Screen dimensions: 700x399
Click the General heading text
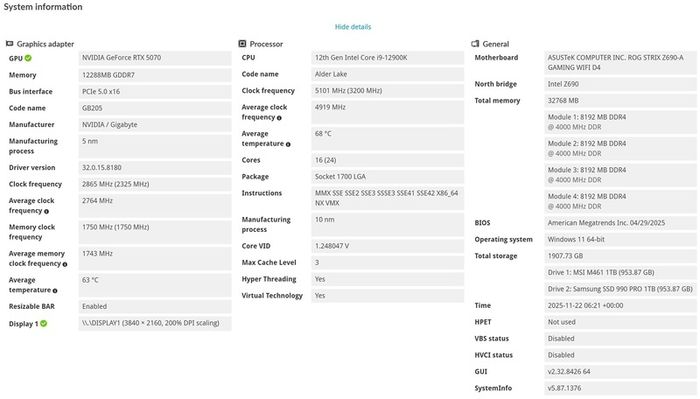pyautogui.click(x=496, y=44)
